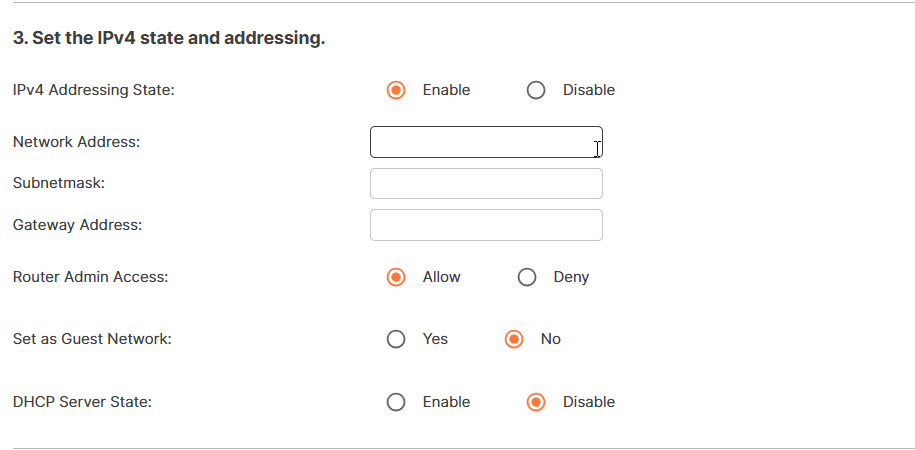Click the 'Gateway Address:' label text
This screenshot has width=915, height=450.
coord(77,225)
